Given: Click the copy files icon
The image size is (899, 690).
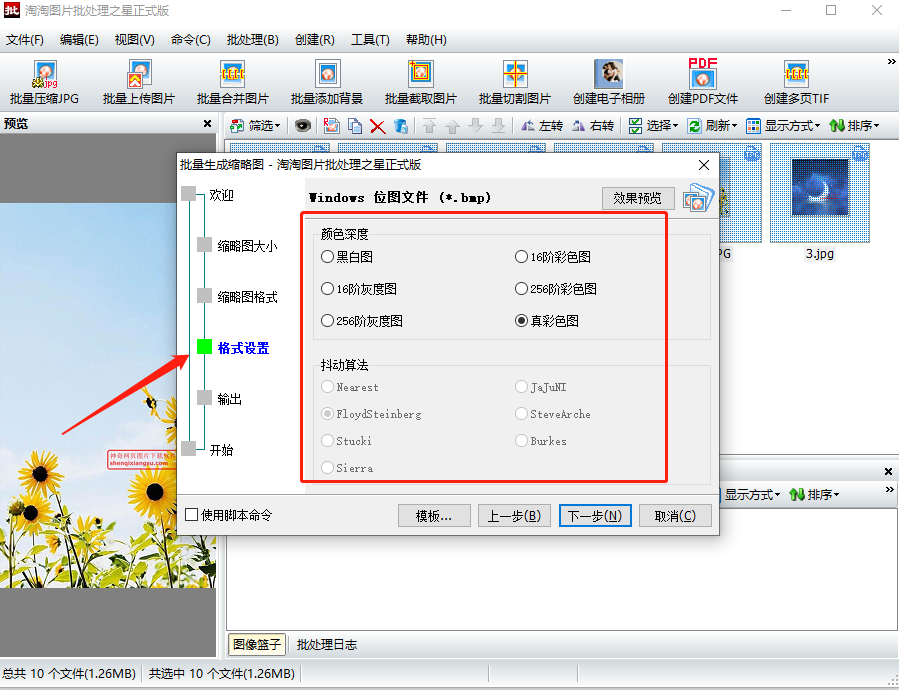Looking at the screenshot, I should coord(355,126).
